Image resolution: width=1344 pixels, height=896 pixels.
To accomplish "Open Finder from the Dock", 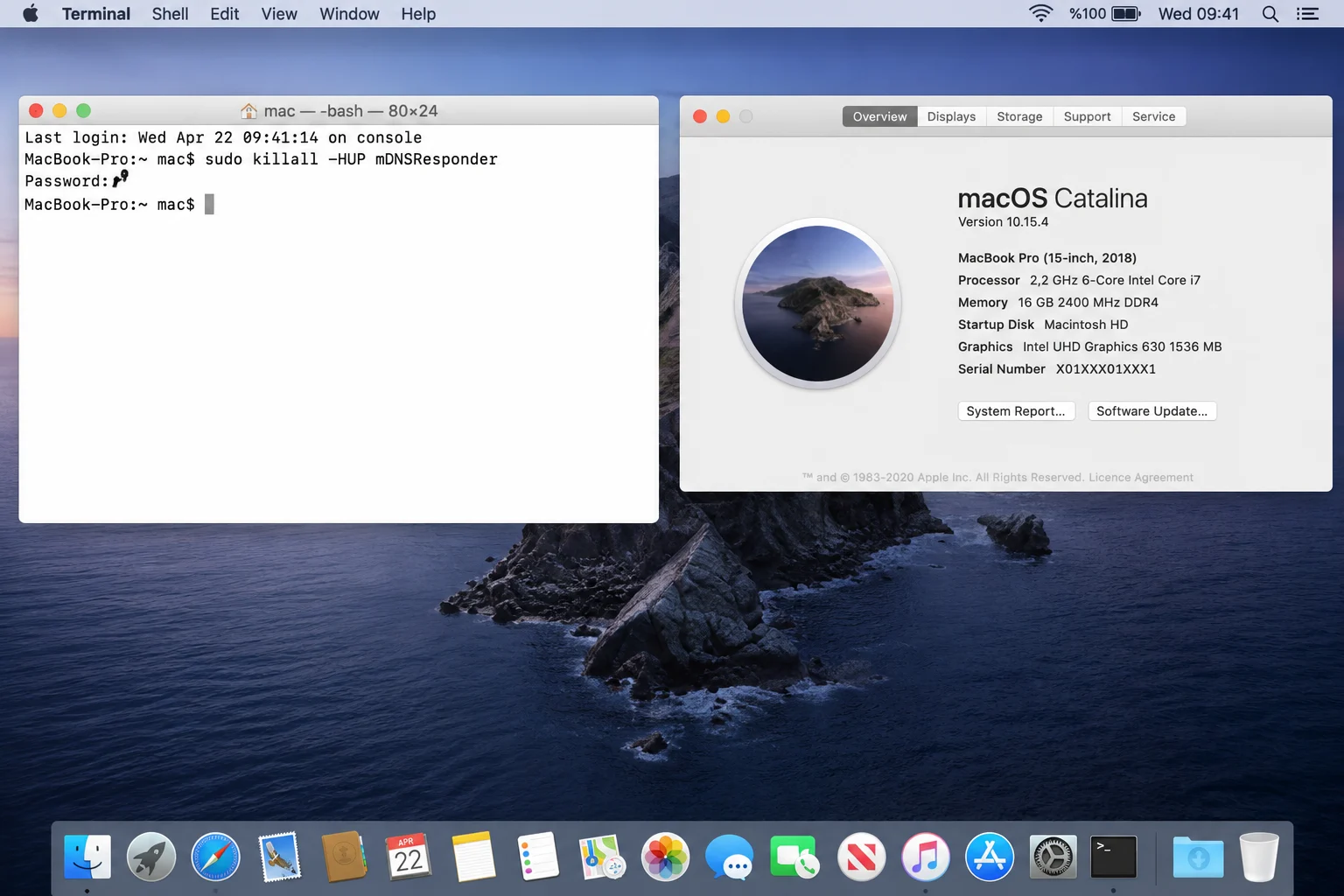I will pos(87,857).
